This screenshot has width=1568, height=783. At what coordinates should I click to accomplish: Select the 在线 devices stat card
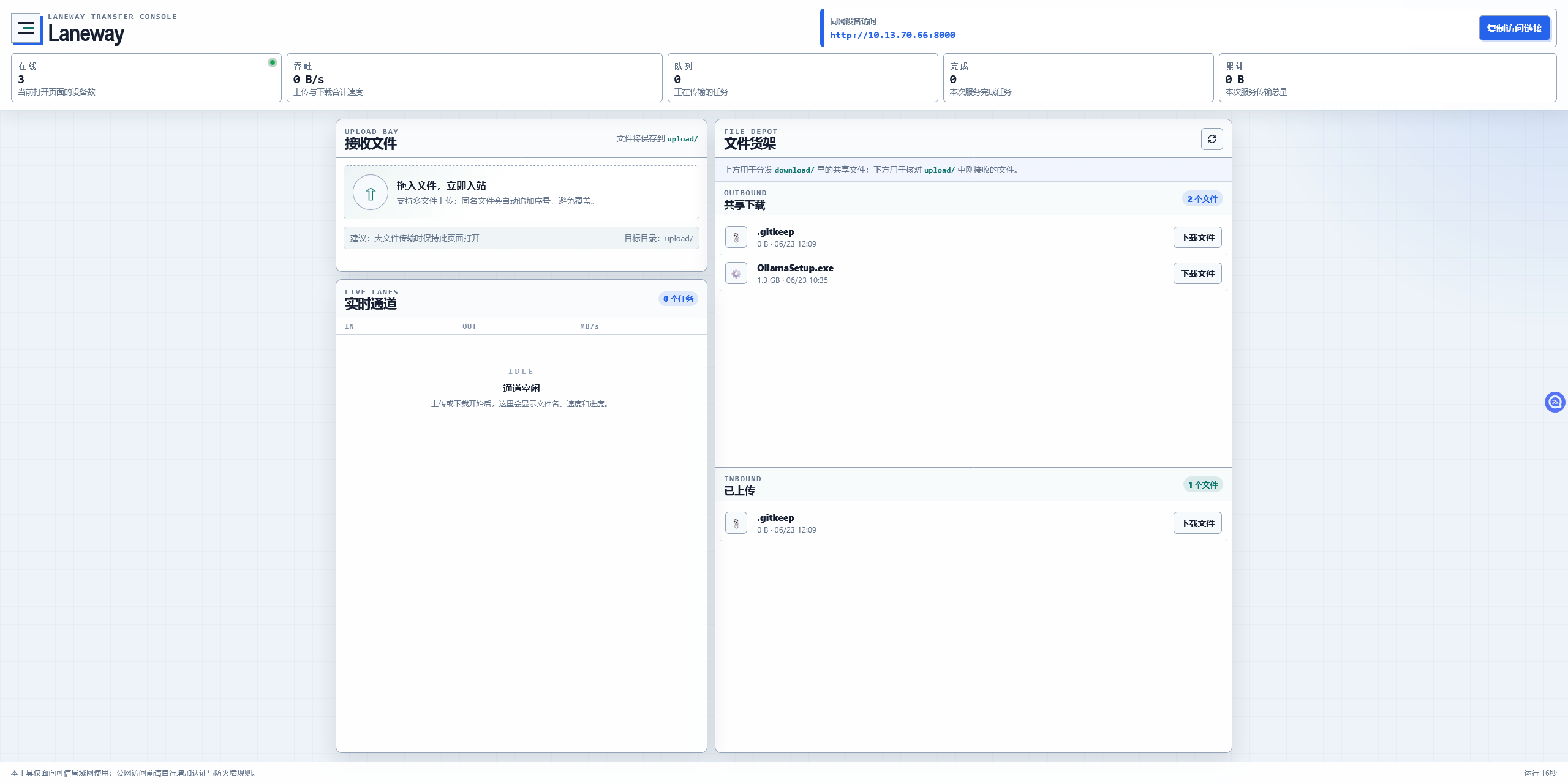point(146,78)
